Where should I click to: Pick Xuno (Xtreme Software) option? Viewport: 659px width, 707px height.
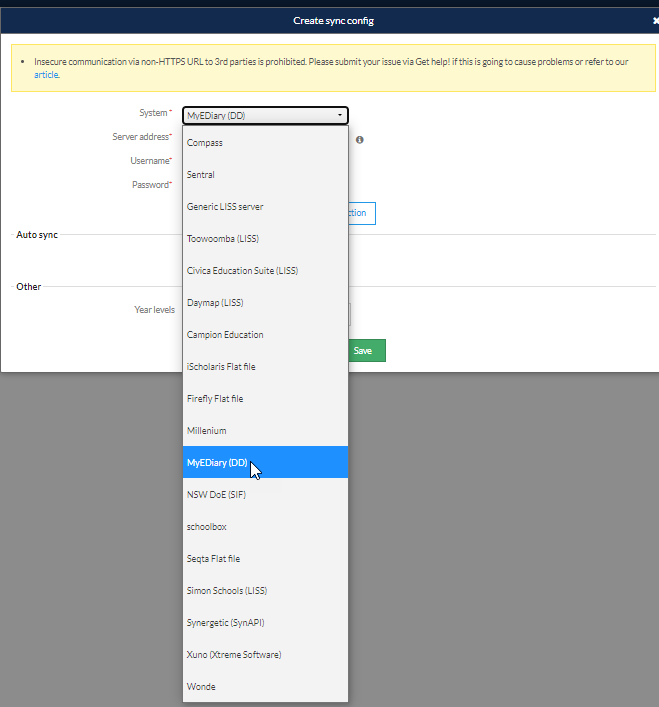(x=265, y=655)
